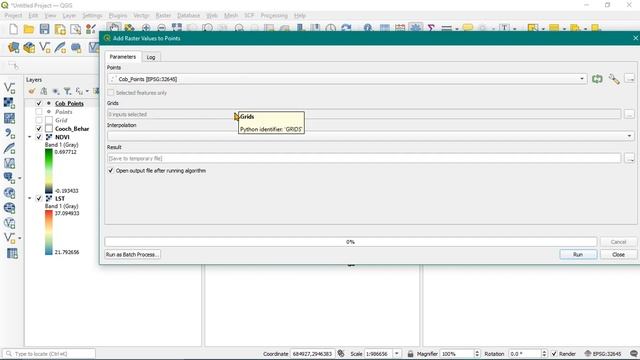Open the Text Annotation dropdown arrow
The height and width of the screenshot is (360, 640).
click(514, 29)
